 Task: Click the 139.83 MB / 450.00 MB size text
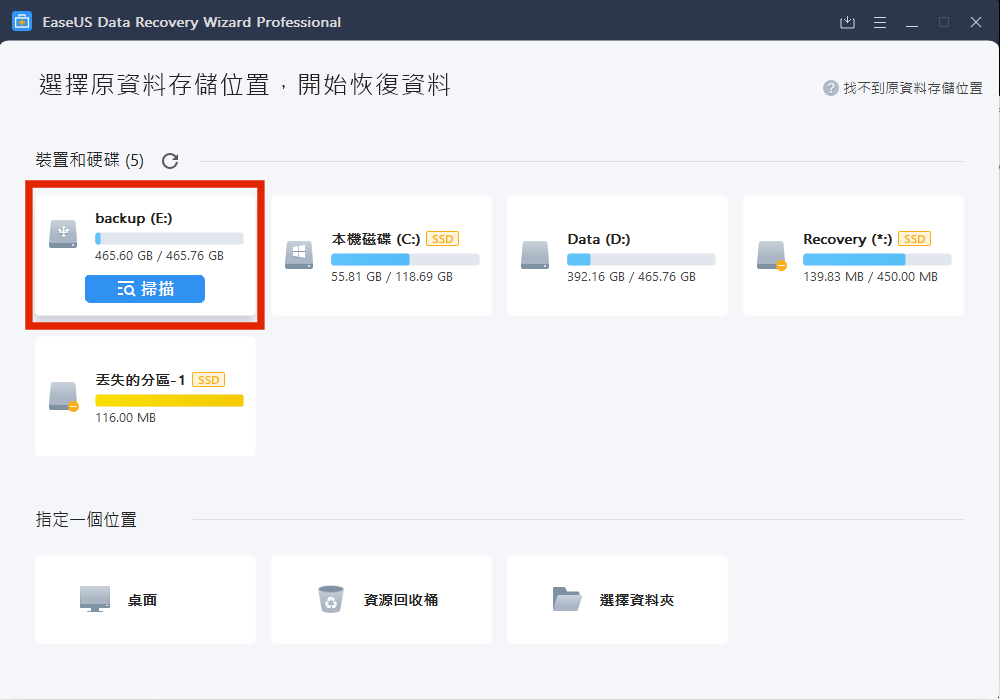[871, 277]
